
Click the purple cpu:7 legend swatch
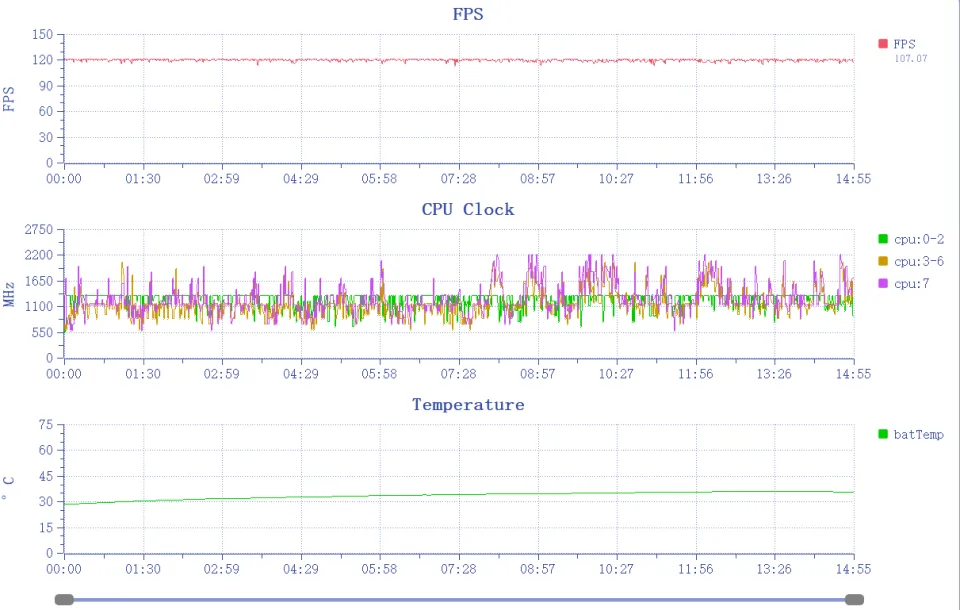(x=883, y=284)
